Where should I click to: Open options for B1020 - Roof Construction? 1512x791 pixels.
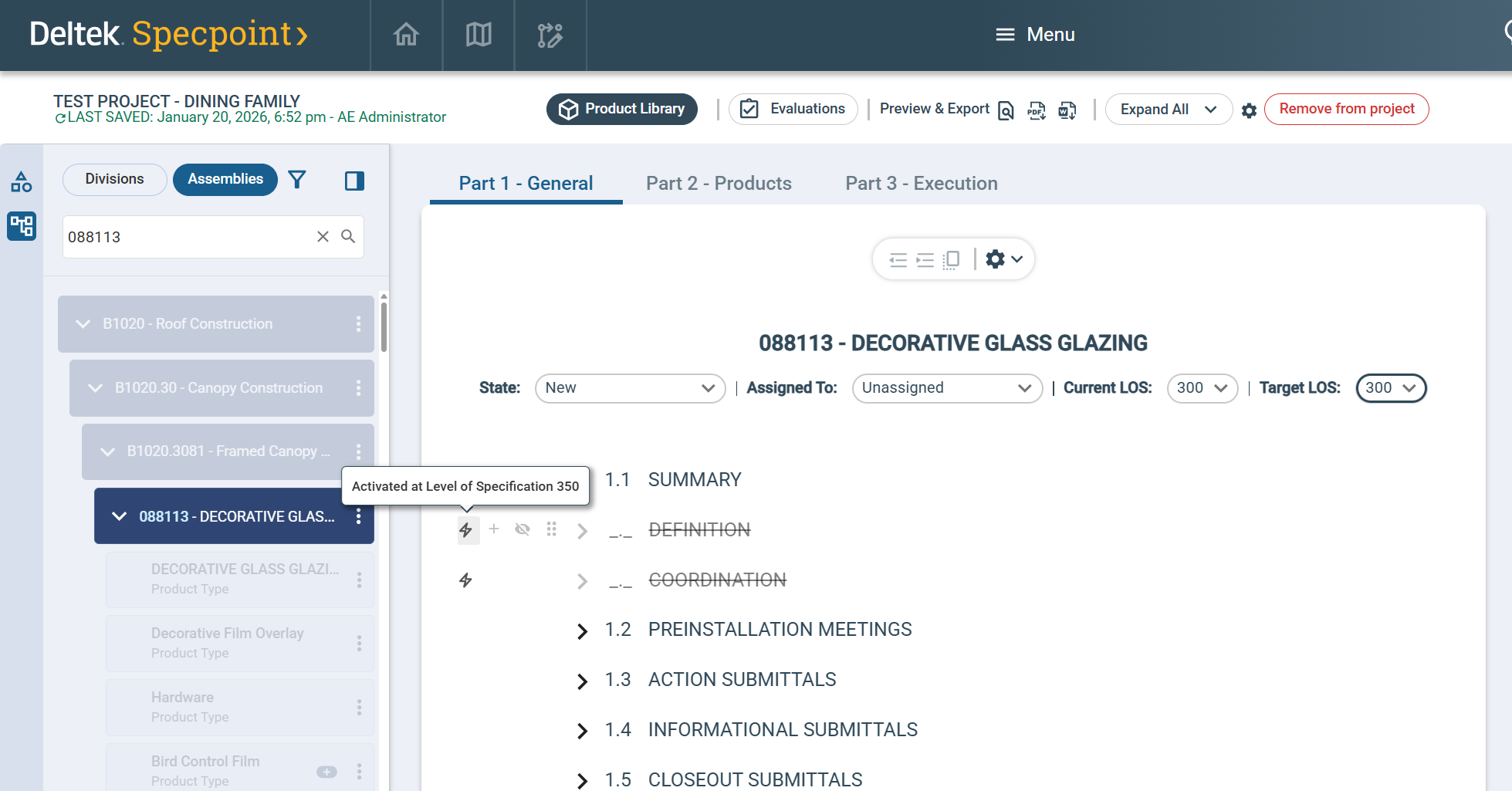coord(358,324)
